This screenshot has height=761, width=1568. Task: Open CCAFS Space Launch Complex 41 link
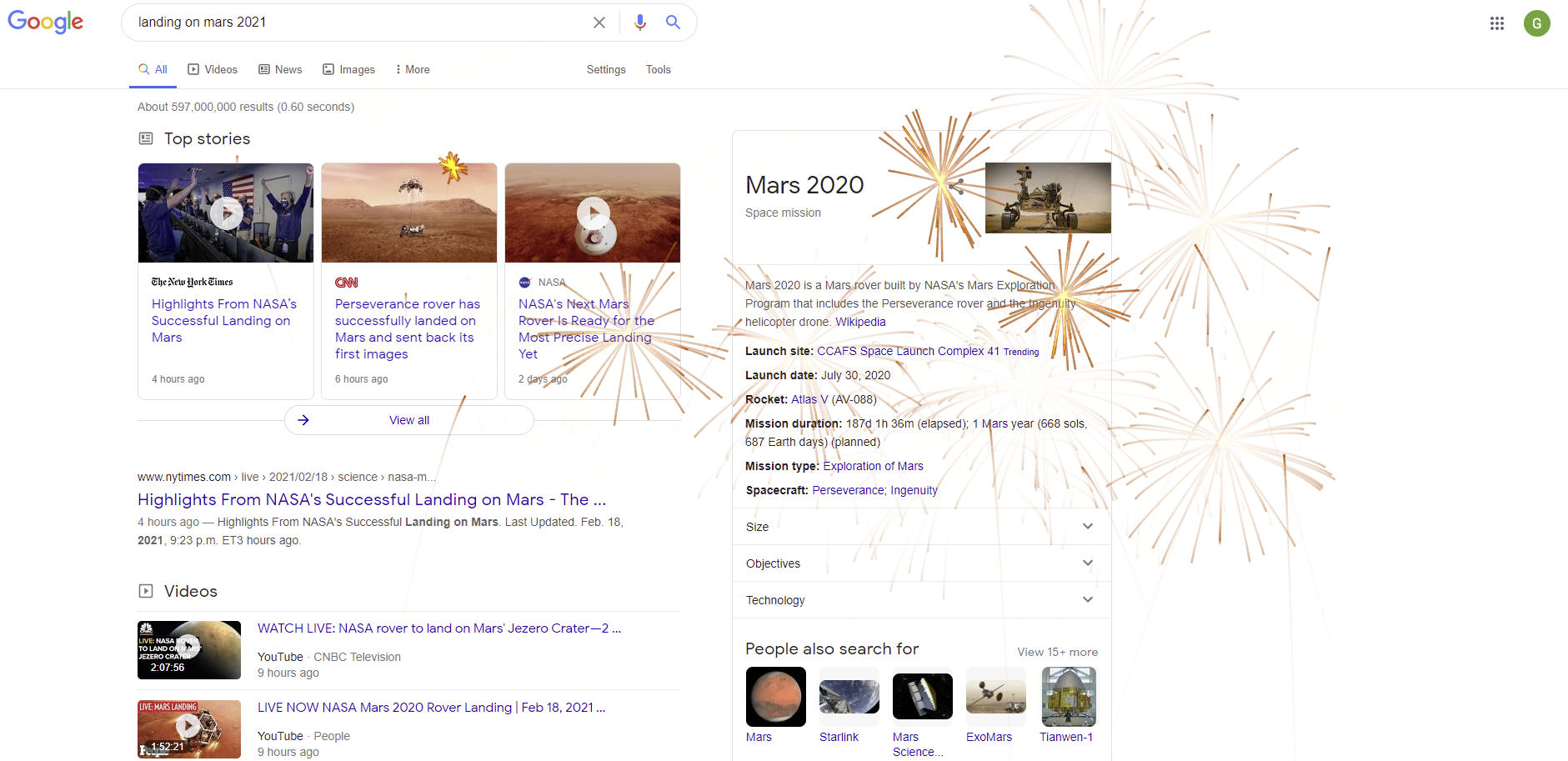click(908, 351)
